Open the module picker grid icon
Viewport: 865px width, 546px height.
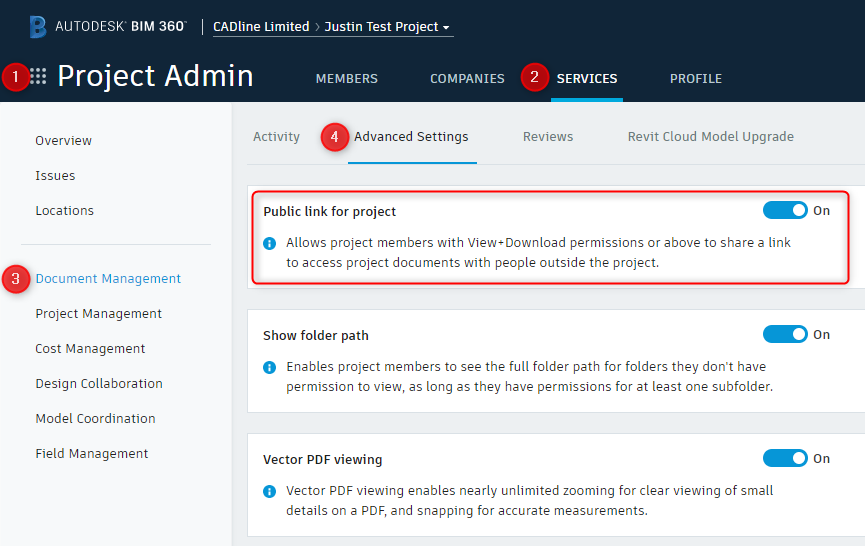tap(38, 76)
